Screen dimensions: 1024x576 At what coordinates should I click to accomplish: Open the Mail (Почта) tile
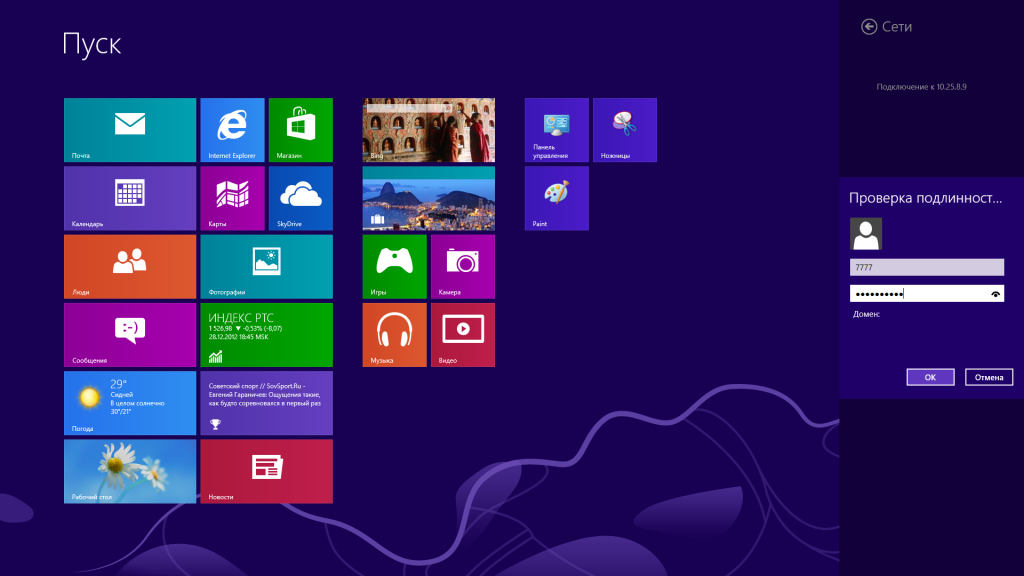[x=130, y=130]
